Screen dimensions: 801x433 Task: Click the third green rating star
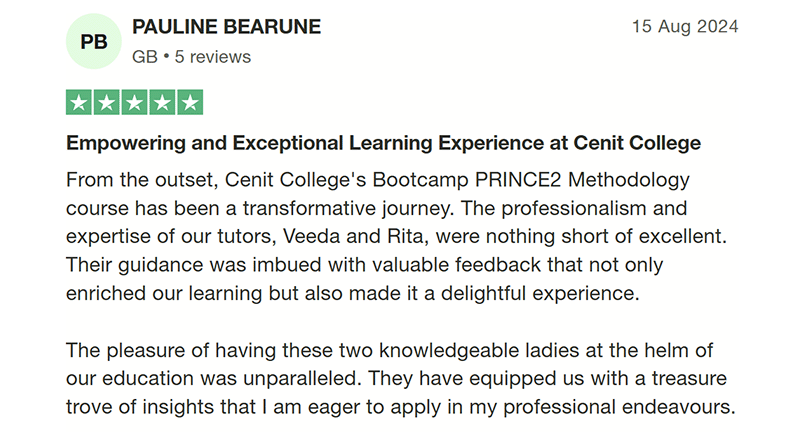pyautogui.click(x=134, y=102)
